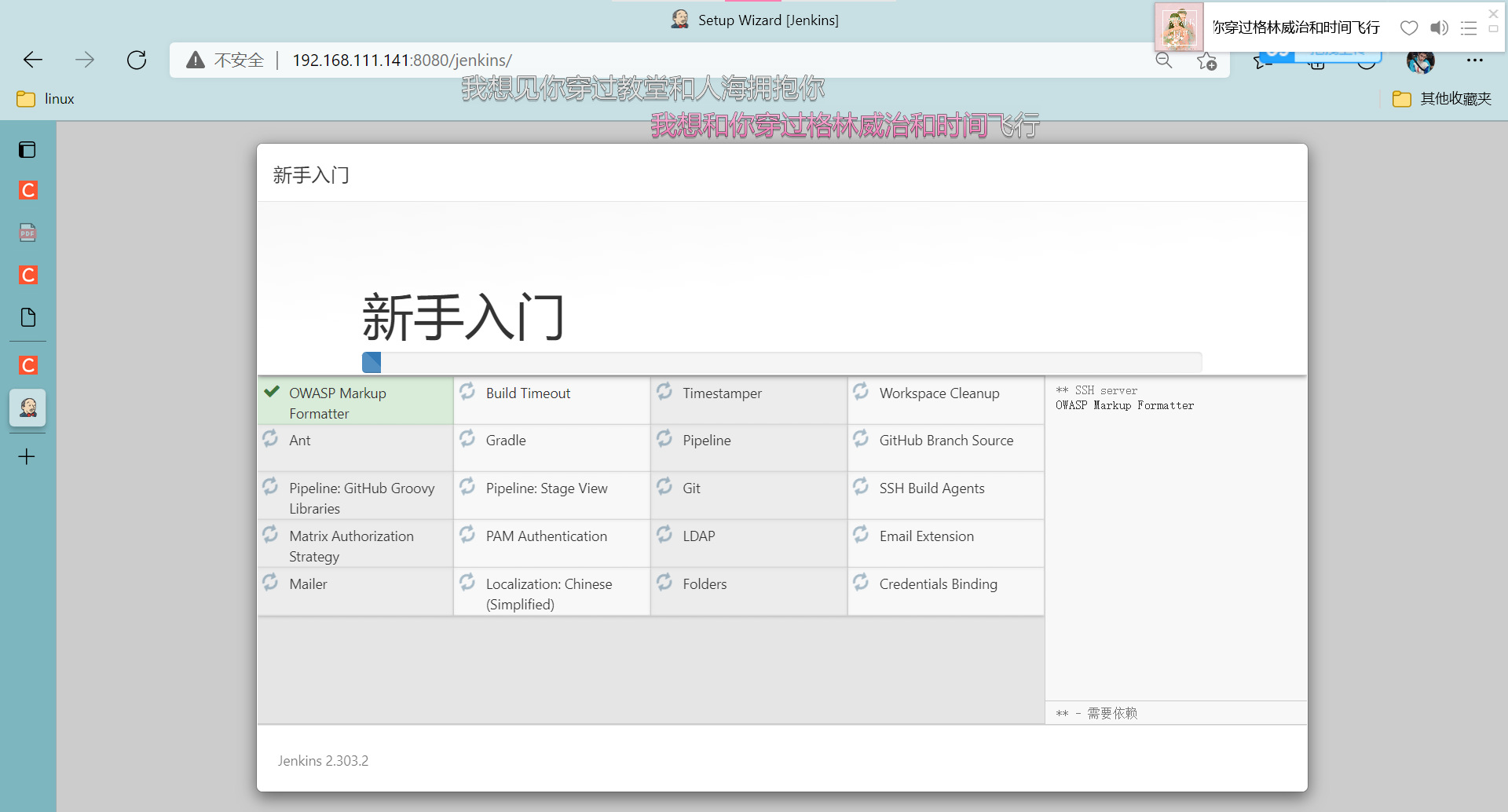Click the browser forward arrow

coord(85,60)
